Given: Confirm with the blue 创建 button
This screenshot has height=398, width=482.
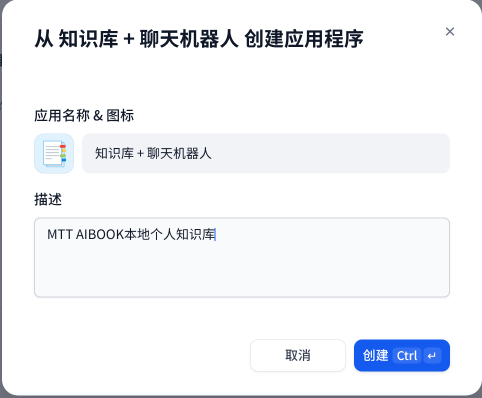Looking at the screenshot, I should click(x=402, y=355).
